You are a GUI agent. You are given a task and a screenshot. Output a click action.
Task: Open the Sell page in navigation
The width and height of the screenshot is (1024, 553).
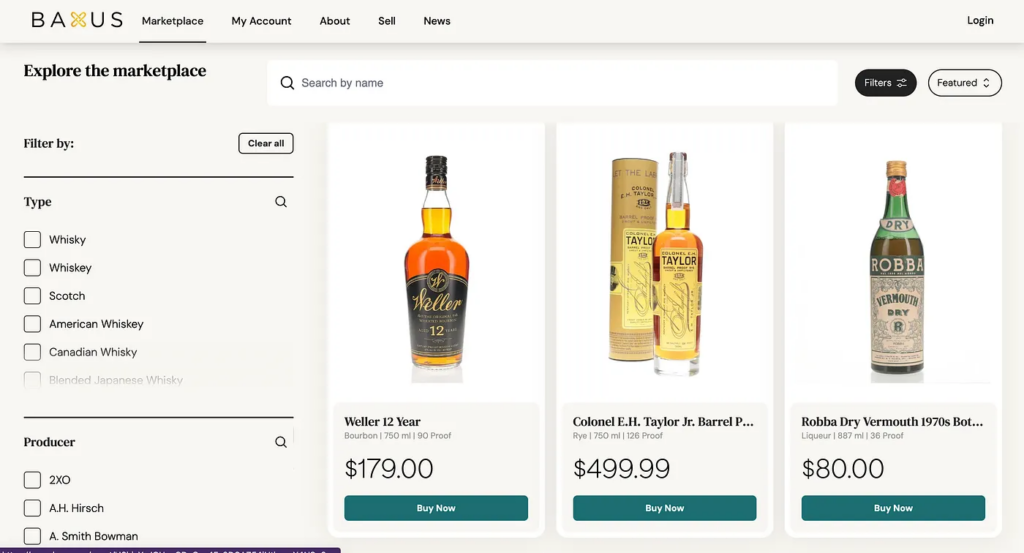click(387, 21)
